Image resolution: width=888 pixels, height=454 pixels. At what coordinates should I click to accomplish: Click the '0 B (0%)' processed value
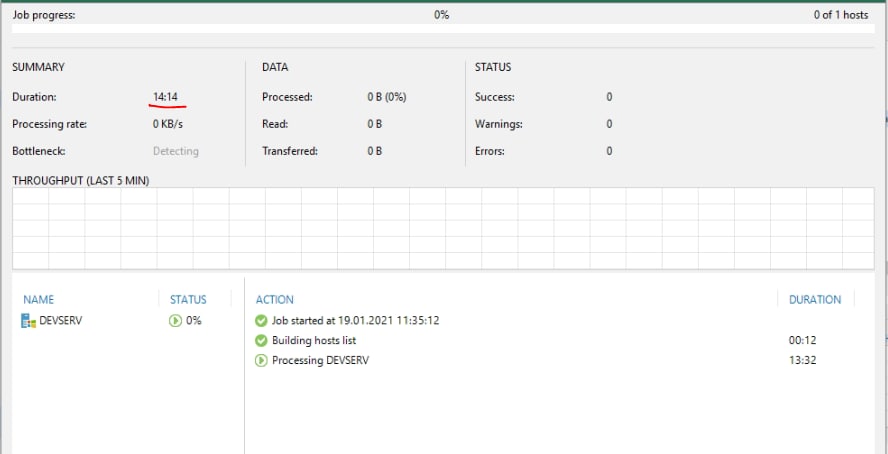coord(387,97)
